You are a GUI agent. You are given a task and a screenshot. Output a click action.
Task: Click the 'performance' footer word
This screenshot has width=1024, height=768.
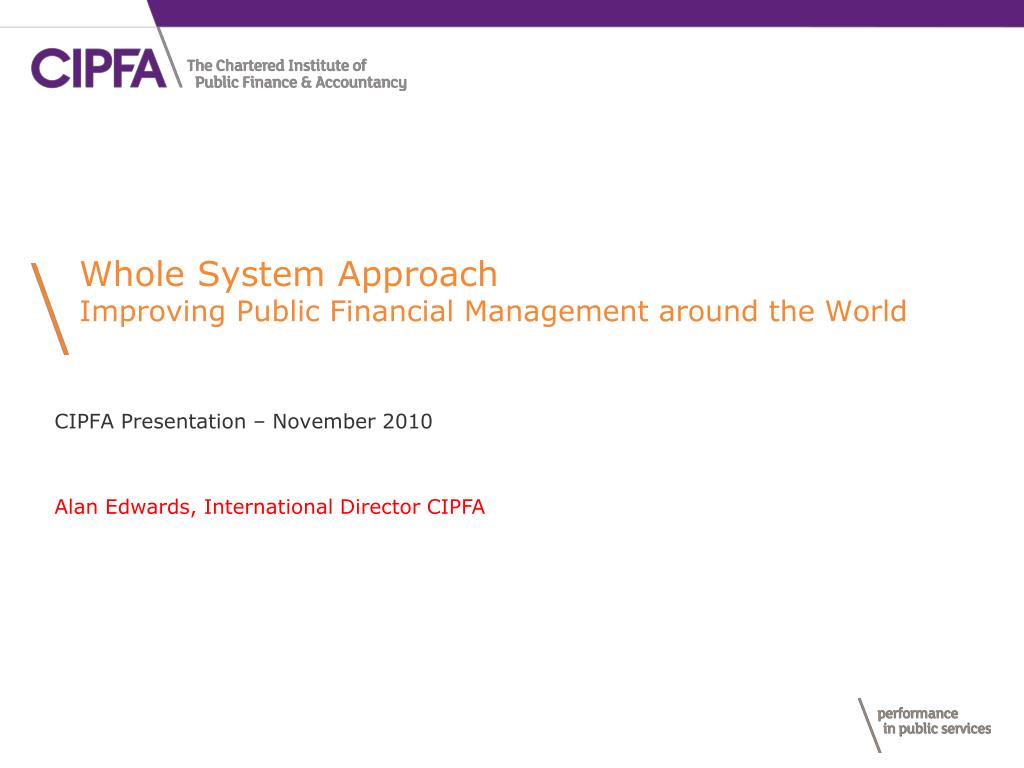[917, 714]
